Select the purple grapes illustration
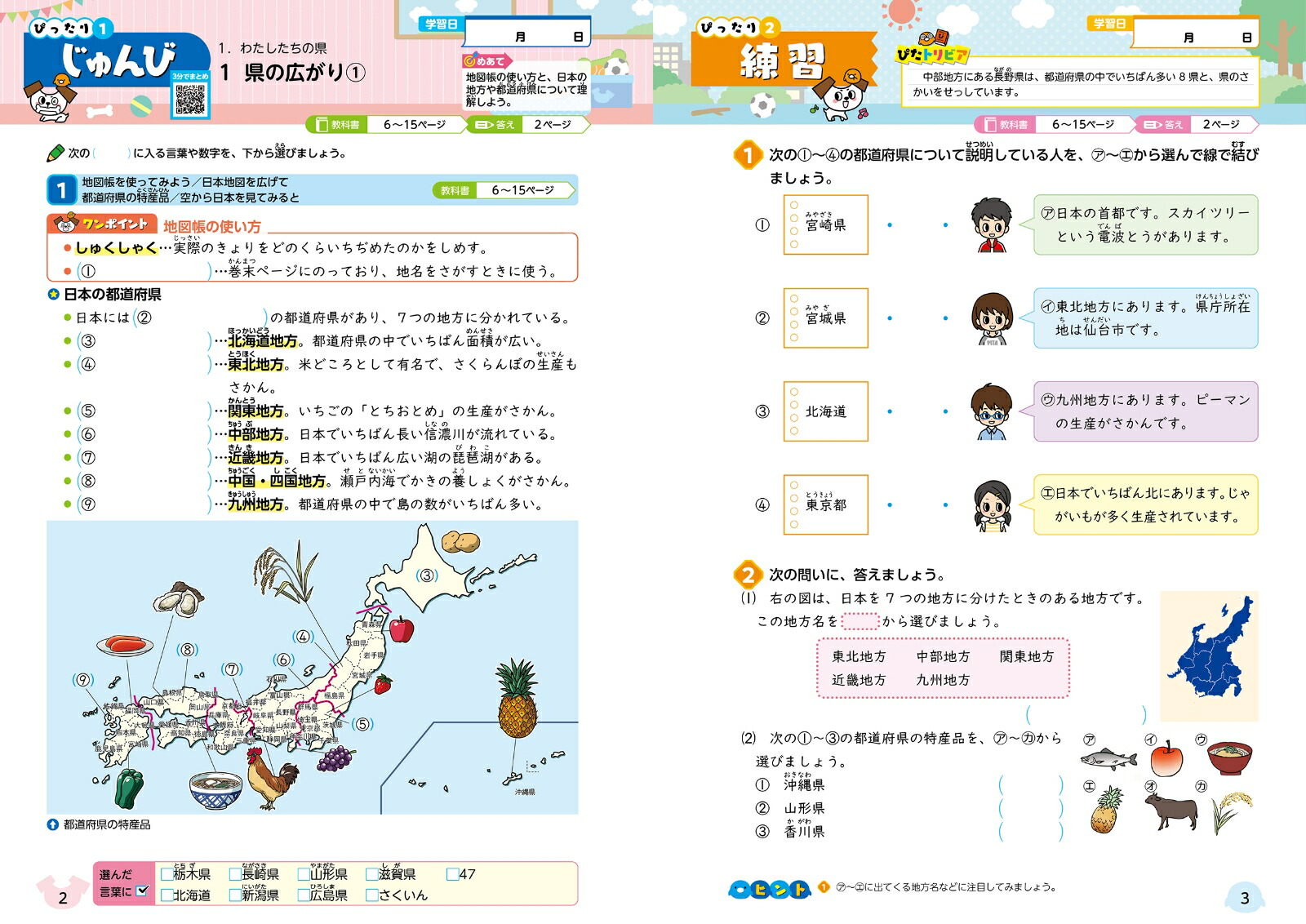 [334, 759]
